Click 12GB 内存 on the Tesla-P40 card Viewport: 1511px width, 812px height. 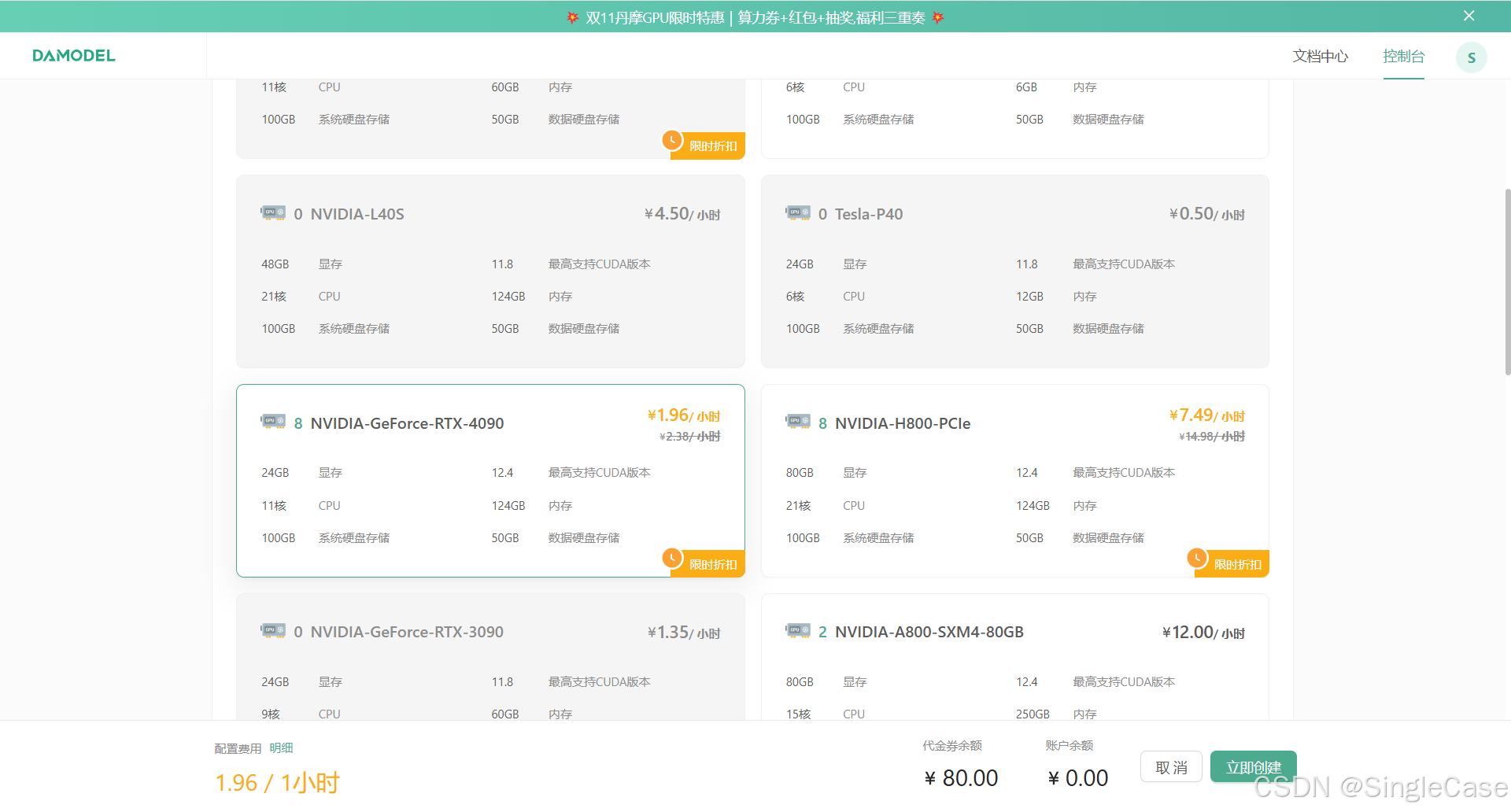(1056, 297)
